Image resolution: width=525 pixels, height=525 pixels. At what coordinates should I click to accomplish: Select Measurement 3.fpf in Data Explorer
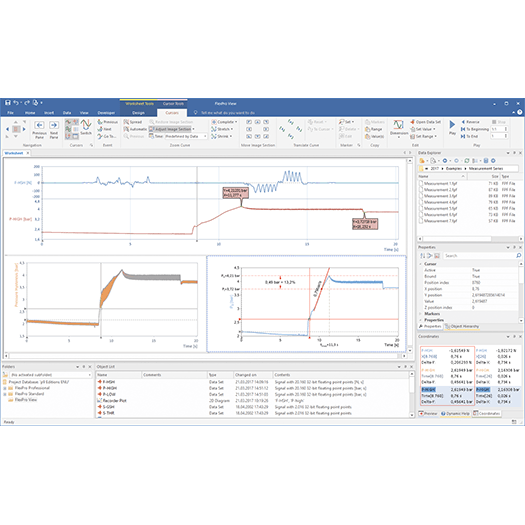point(440,196)
